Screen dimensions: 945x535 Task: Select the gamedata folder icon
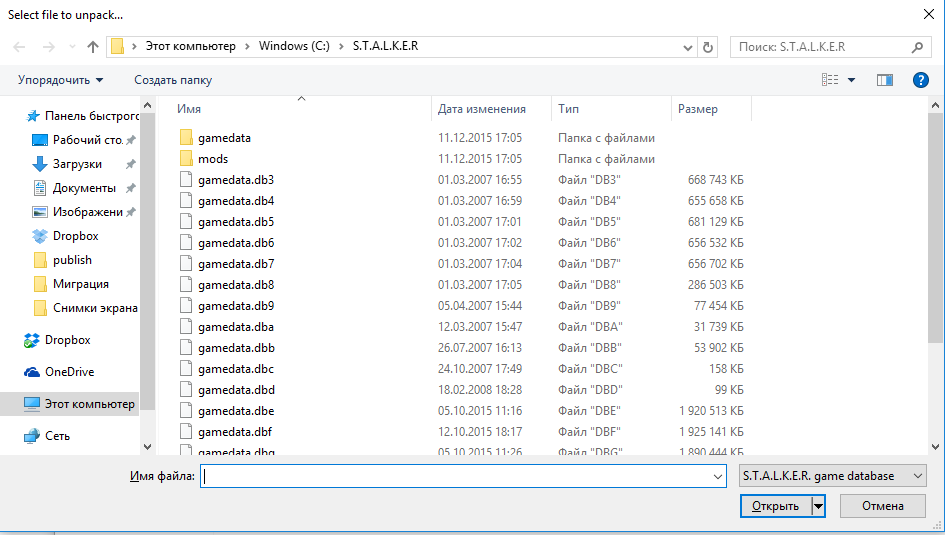click(x=186, y=138)
